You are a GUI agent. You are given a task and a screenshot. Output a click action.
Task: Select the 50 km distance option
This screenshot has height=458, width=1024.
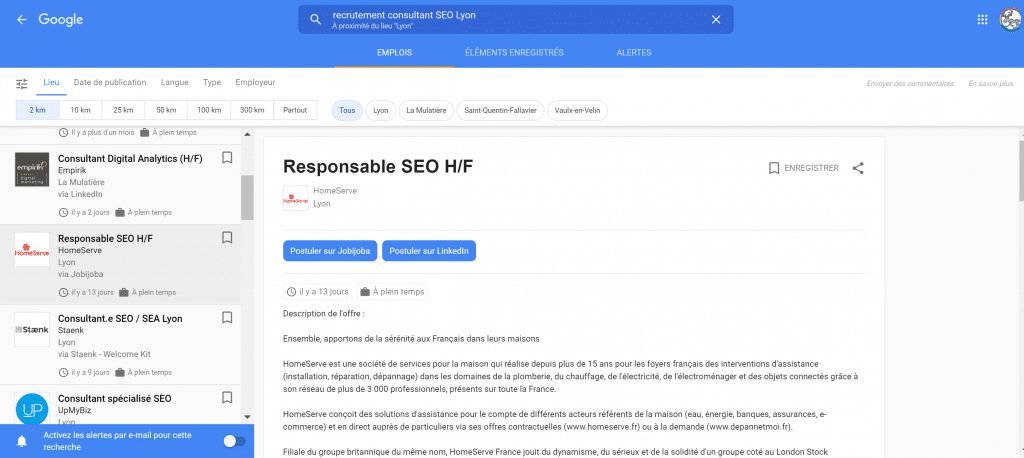[x=166, y=110]
